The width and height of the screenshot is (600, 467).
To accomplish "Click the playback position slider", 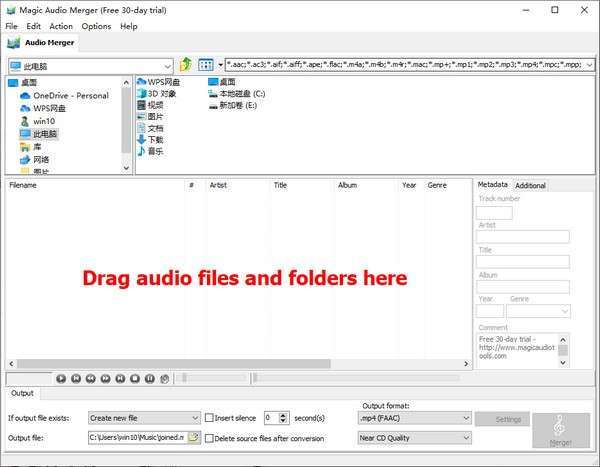I will (x=318, y=378).
